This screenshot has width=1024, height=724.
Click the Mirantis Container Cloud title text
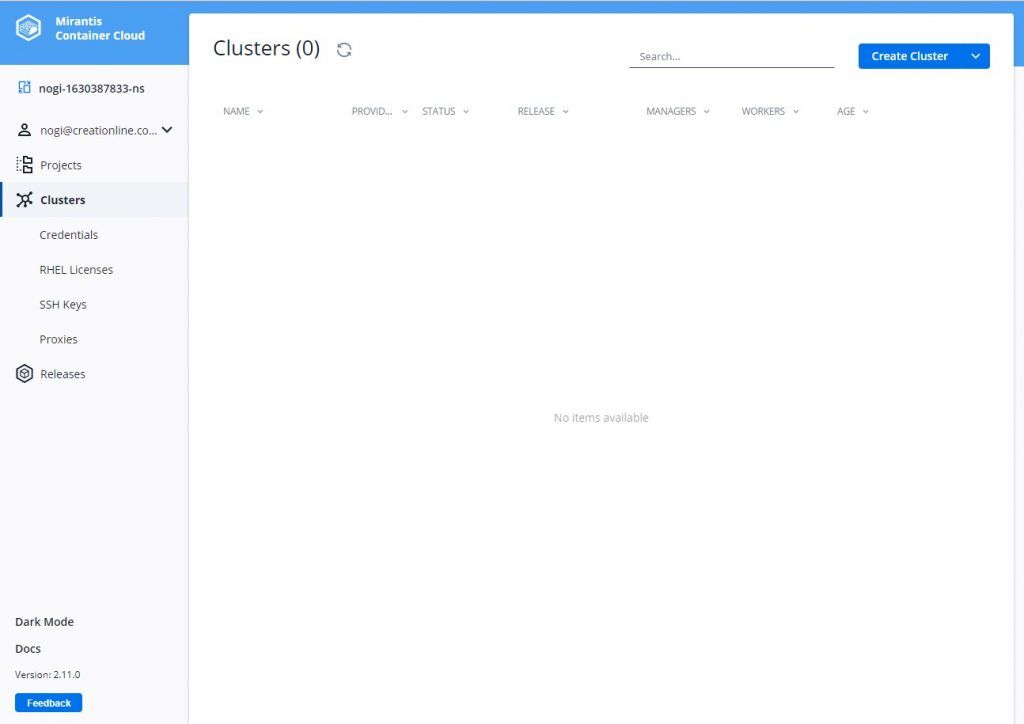click(x=100, y=28)
